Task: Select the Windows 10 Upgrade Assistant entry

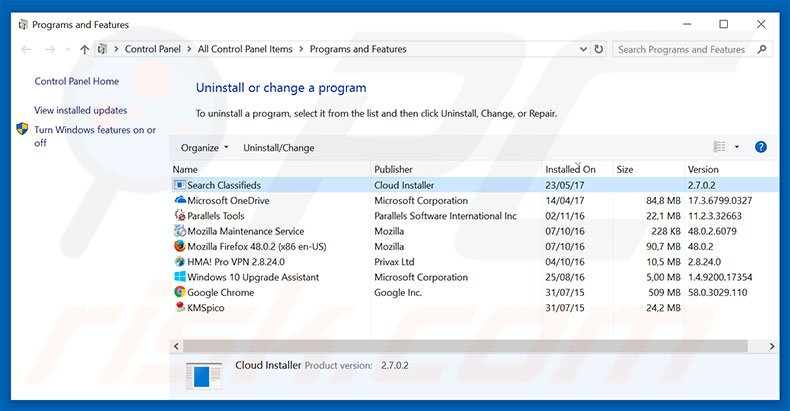Action: (253, 277)
